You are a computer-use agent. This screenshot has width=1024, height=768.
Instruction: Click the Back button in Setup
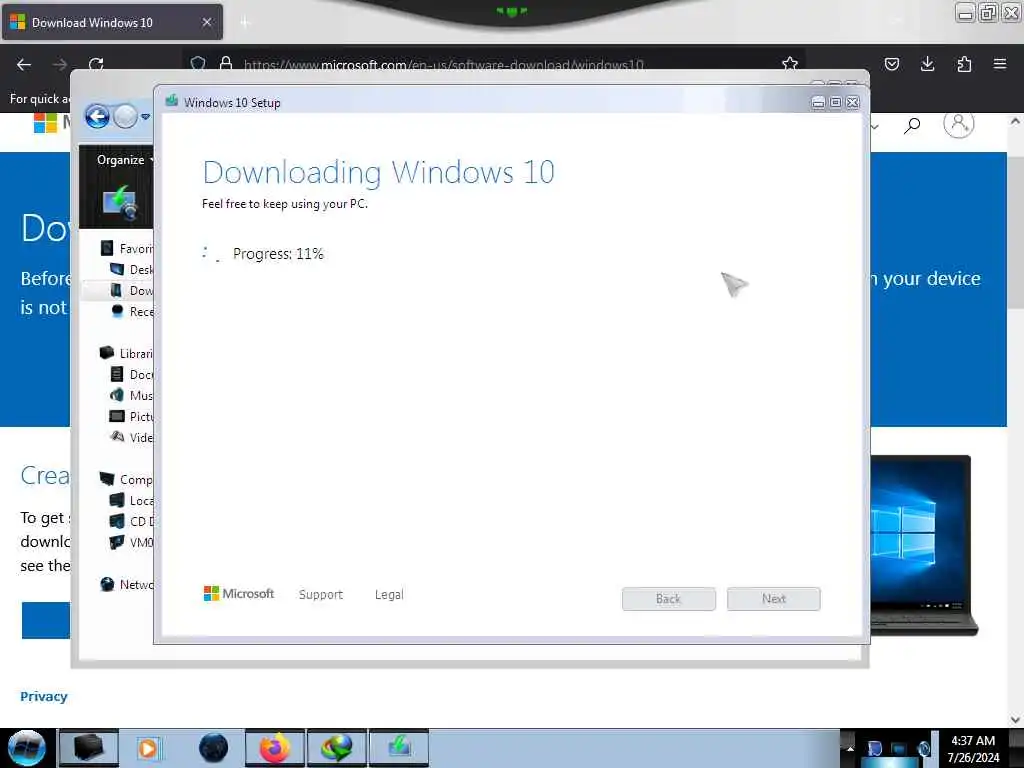(x=669, y=599)
